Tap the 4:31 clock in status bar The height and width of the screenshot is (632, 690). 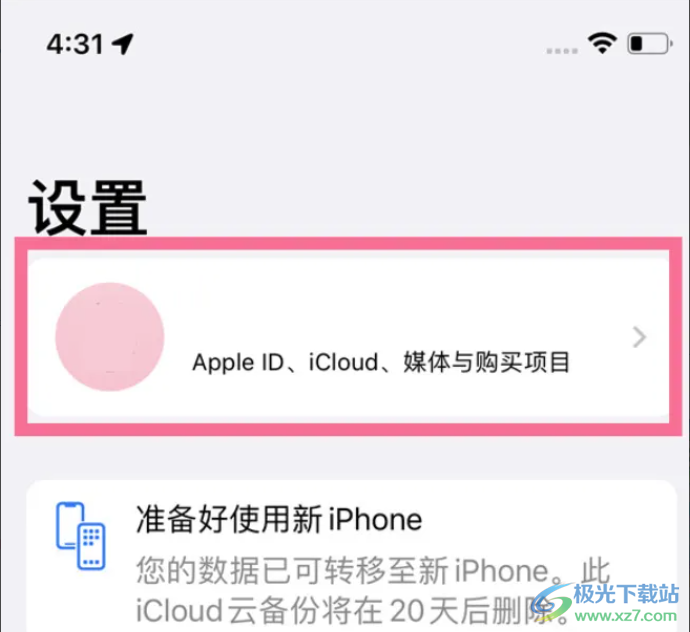tap(75, 44)
